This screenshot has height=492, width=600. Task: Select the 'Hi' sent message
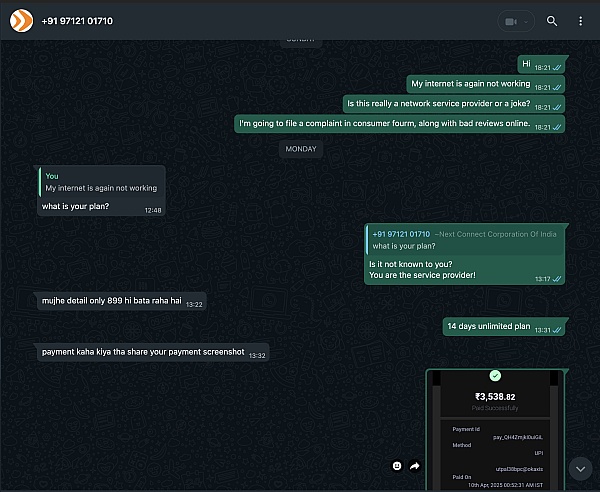pyautogui.click(x=541, y=64)
